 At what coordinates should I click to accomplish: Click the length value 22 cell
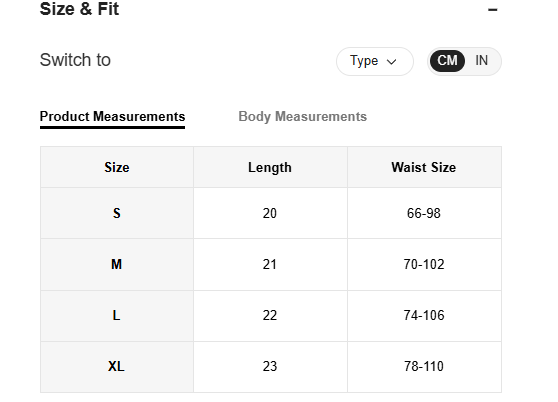[270, 316]
